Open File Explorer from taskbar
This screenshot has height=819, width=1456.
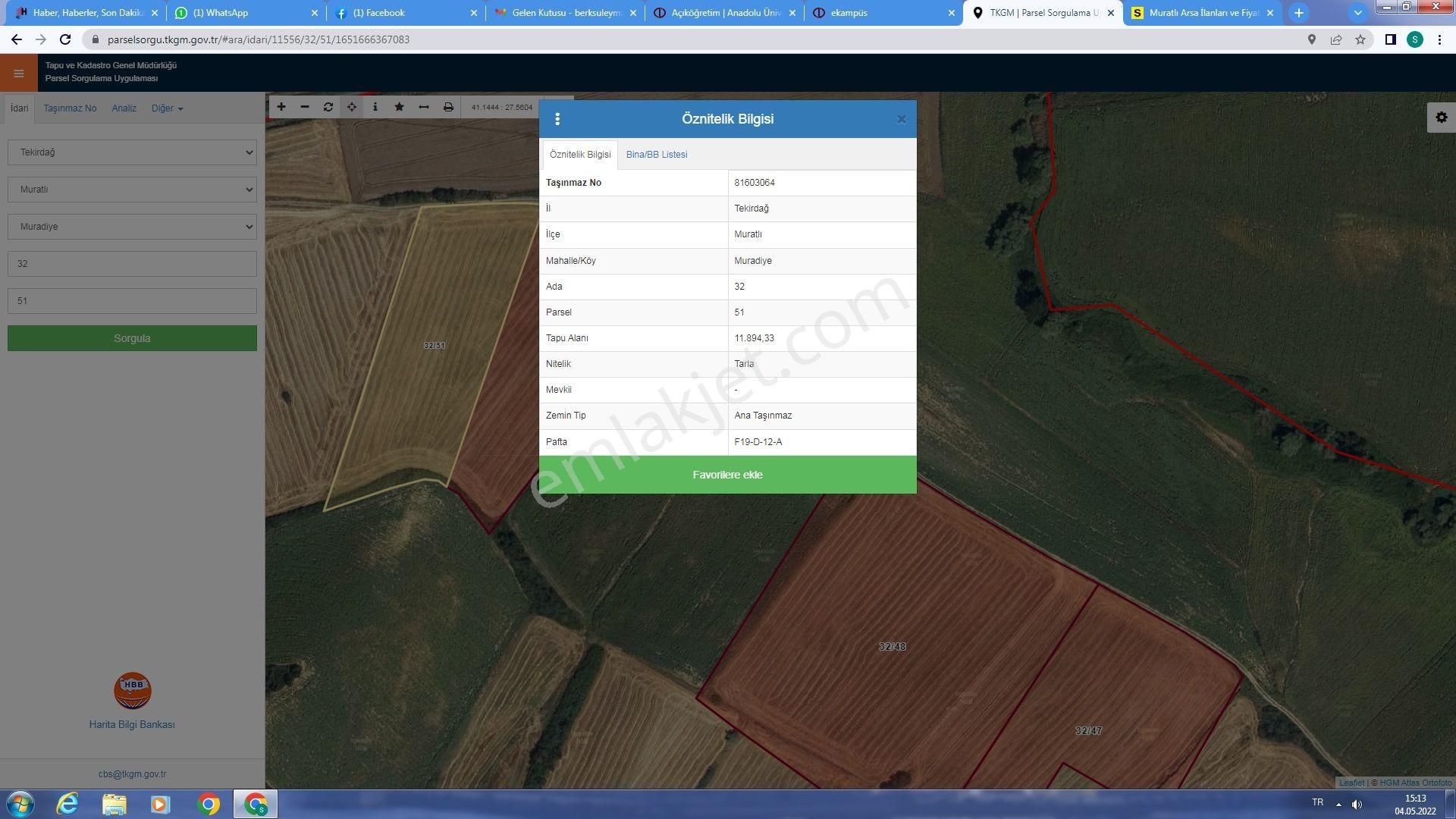click(x=115, y=804)
